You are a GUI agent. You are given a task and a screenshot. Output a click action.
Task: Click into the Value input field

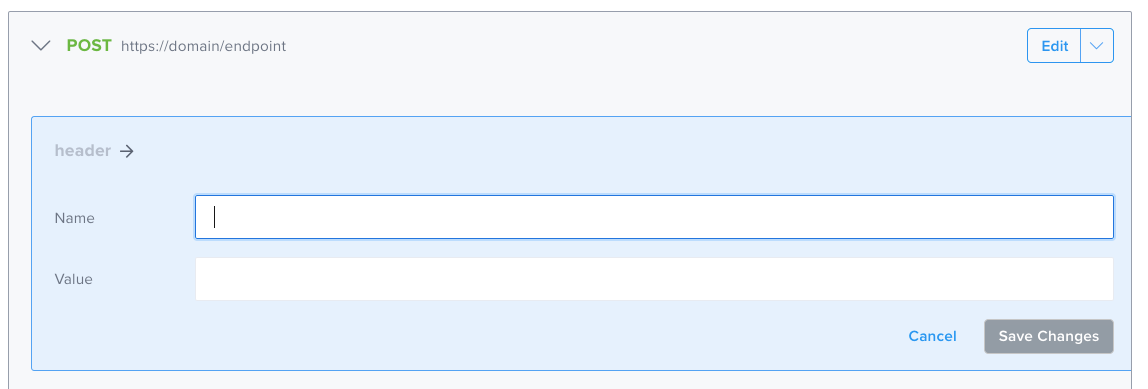coord(654,278)
